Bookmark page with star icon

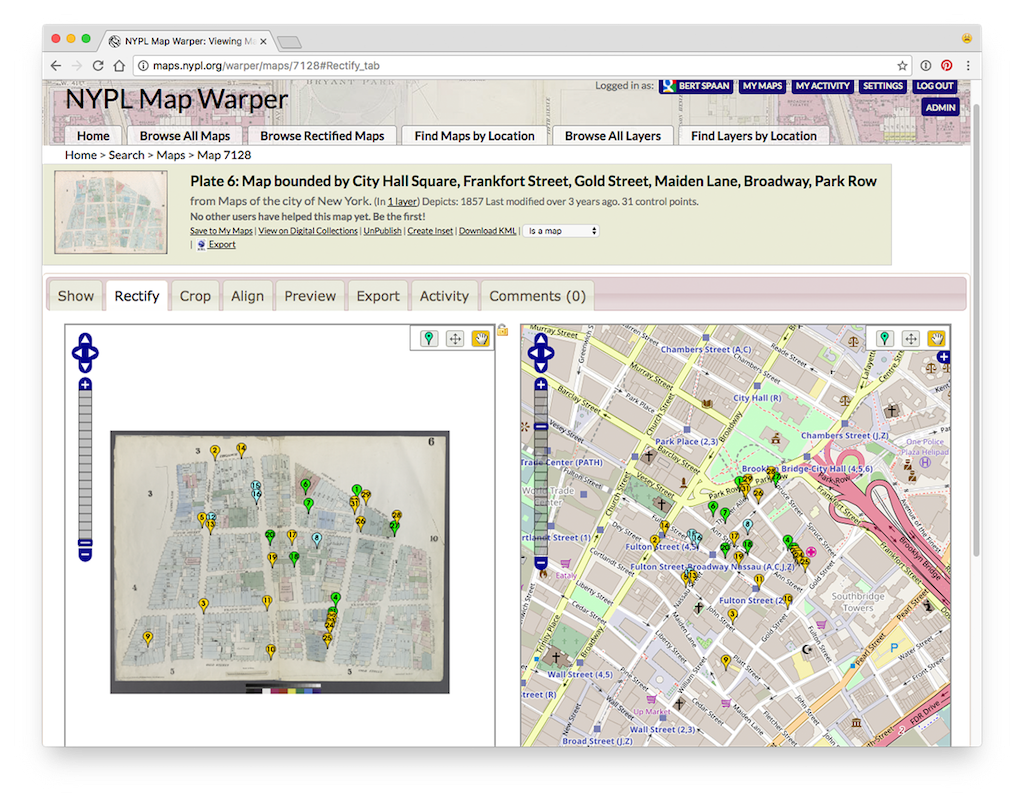point(902,65)
